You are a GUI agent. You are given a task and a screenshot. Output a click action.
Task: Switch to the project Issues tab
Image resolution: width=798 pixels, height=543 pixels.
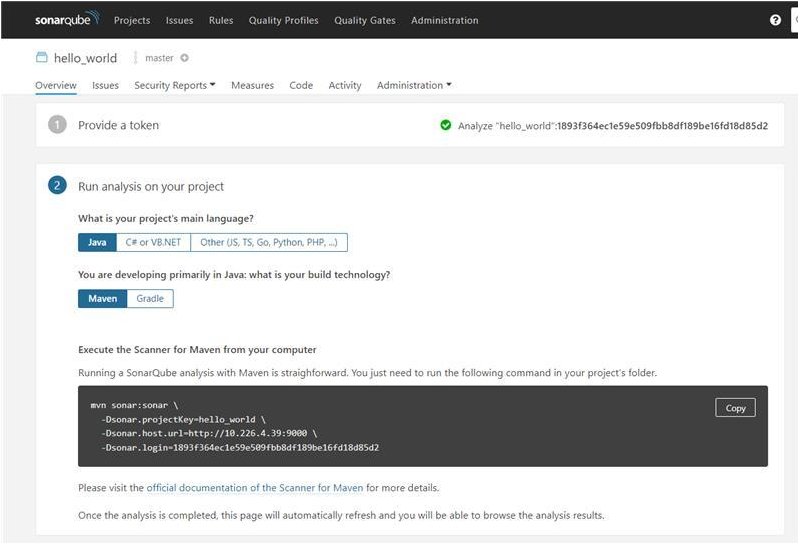(x=105, y=85)
